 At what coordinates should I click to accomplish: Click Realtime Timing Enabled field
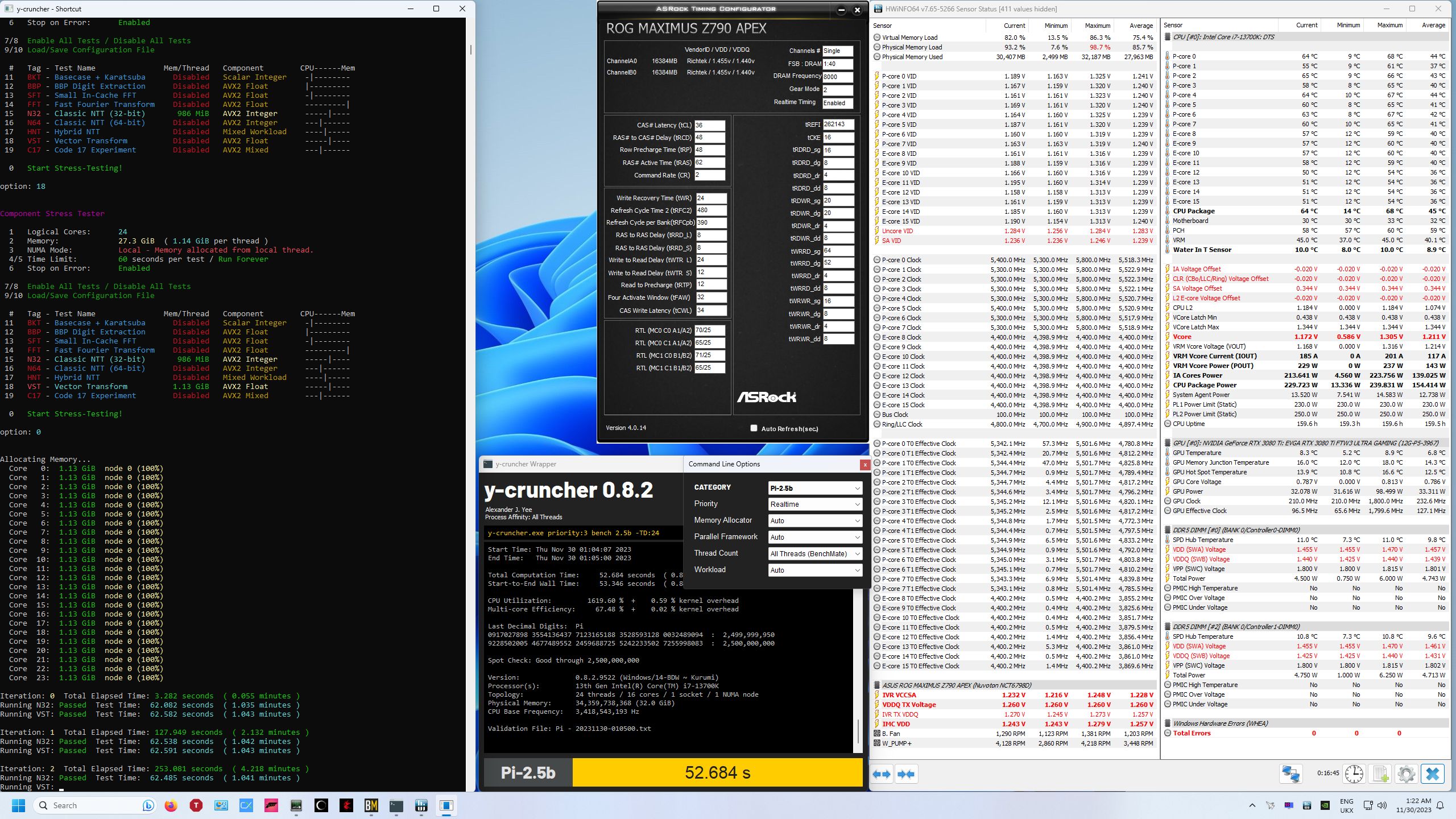pos(838,103)
